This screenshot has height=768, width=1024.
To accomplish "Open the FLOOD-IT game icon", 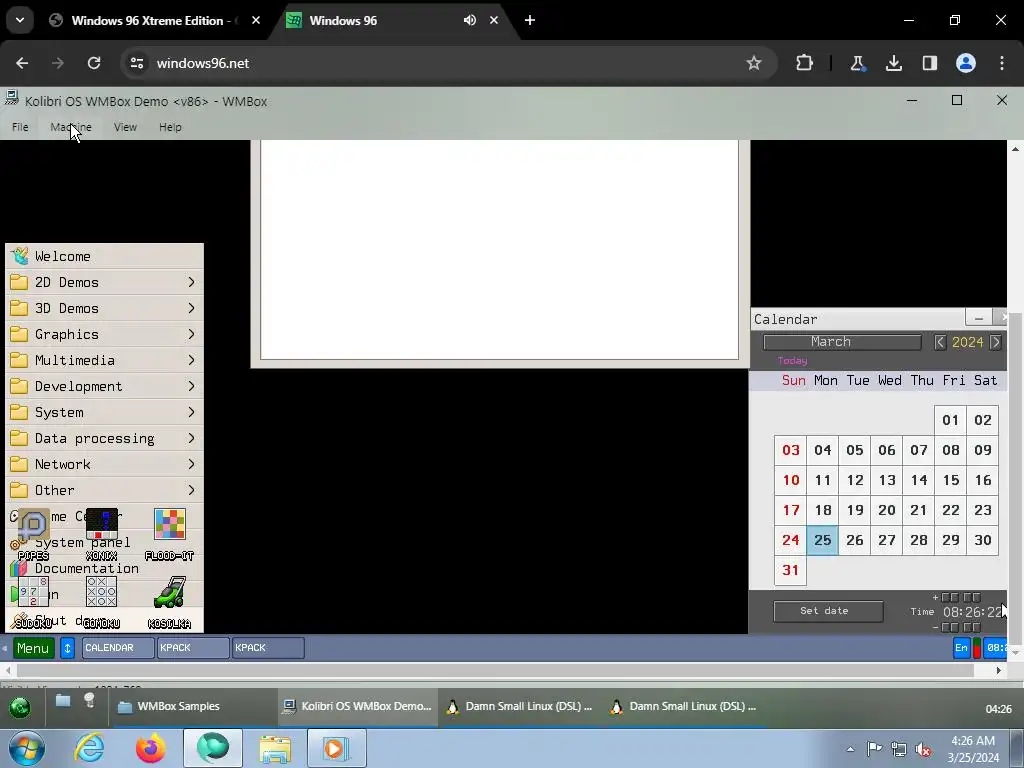I will tap(170, 526).
